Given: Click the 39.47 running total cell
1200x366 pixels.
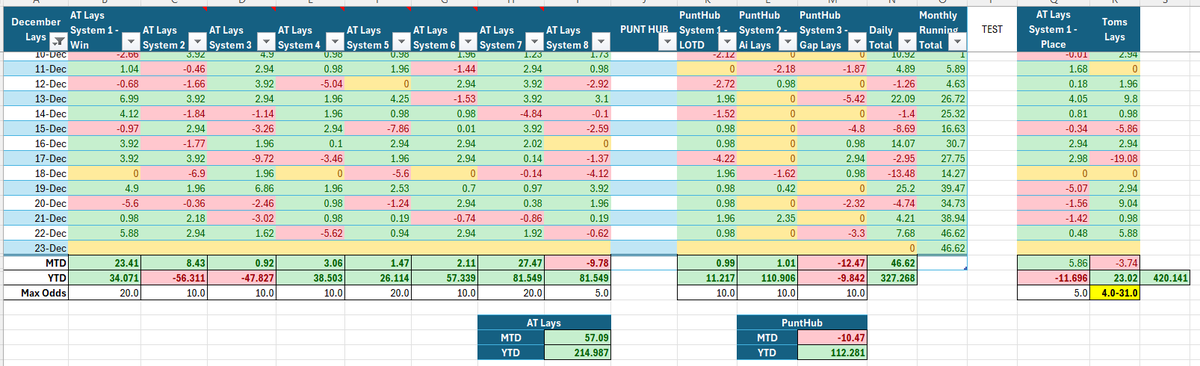Looking at the screenshot, I should pyautogui.click(x=942, y=188).
